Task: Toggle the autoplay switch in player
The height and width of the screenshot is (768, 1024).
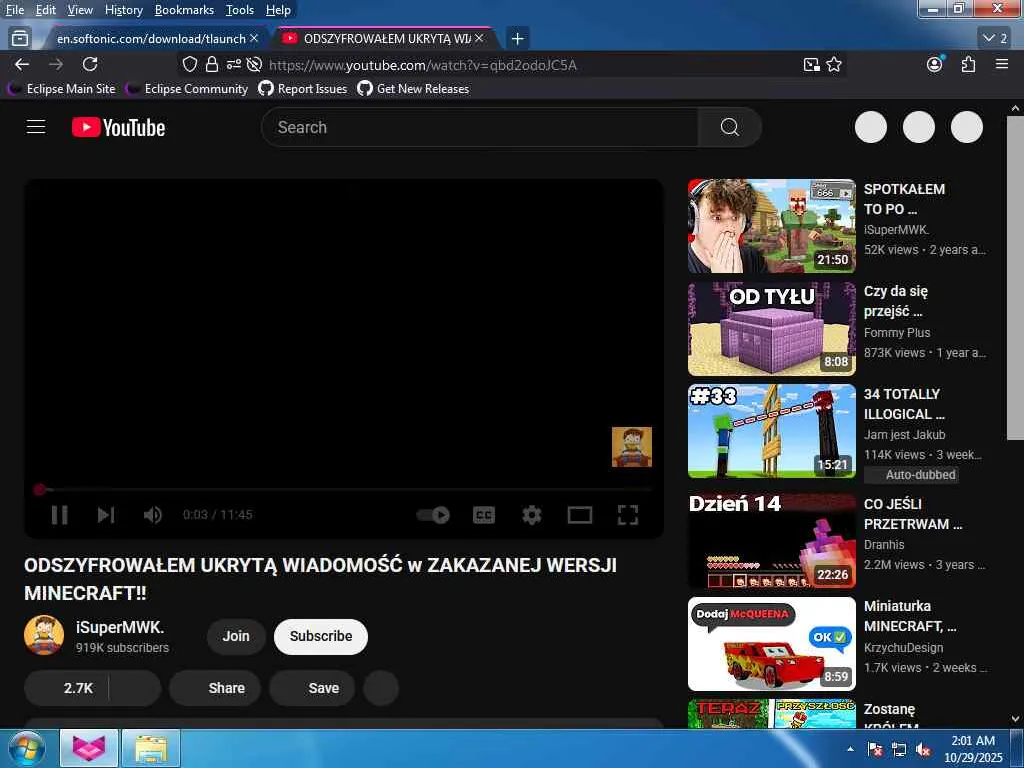Action: pyautogui.click(x=433, y=515)
